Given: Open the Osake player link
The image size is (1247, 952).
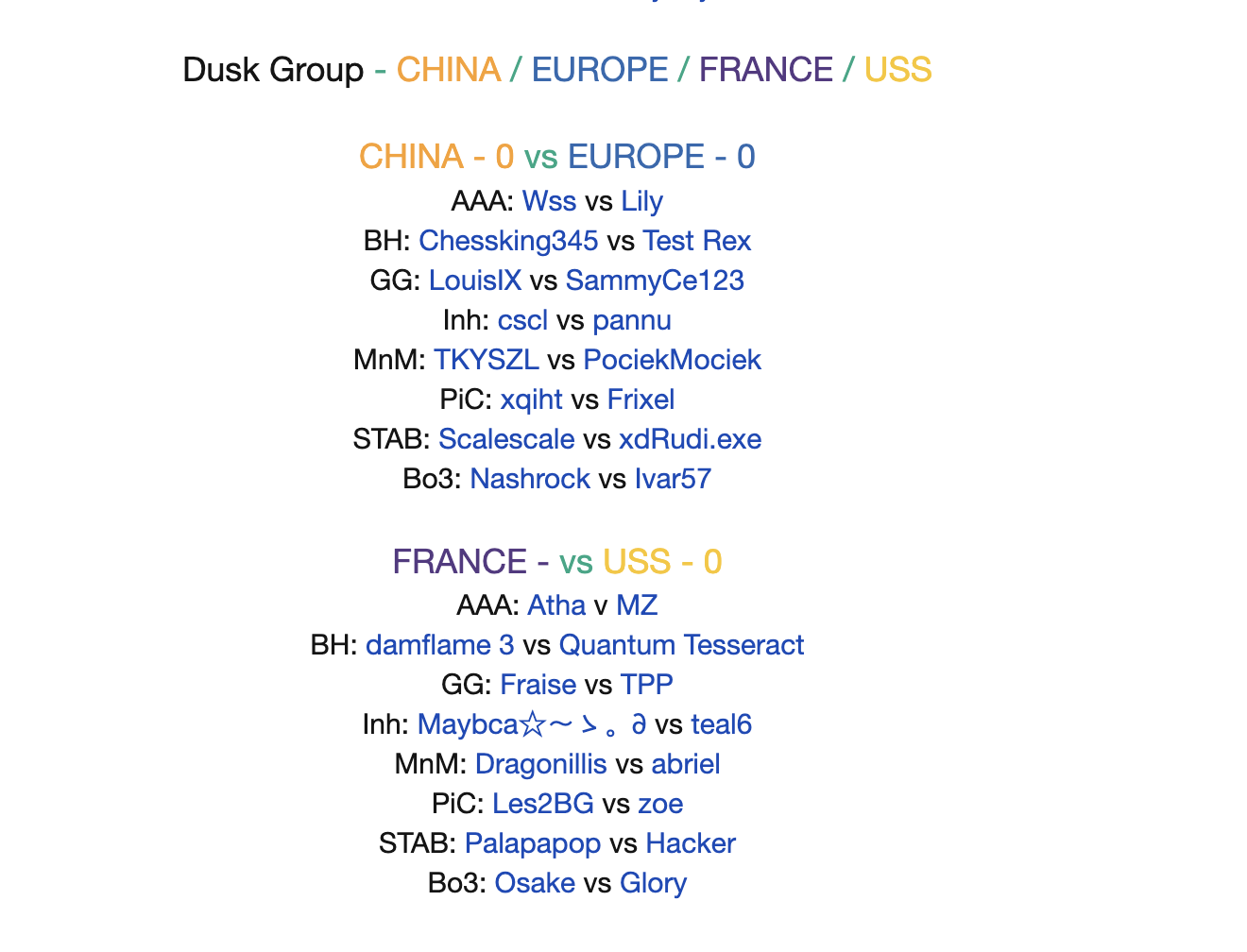Looking at the screenshot, I should click(x=535, y=883).
